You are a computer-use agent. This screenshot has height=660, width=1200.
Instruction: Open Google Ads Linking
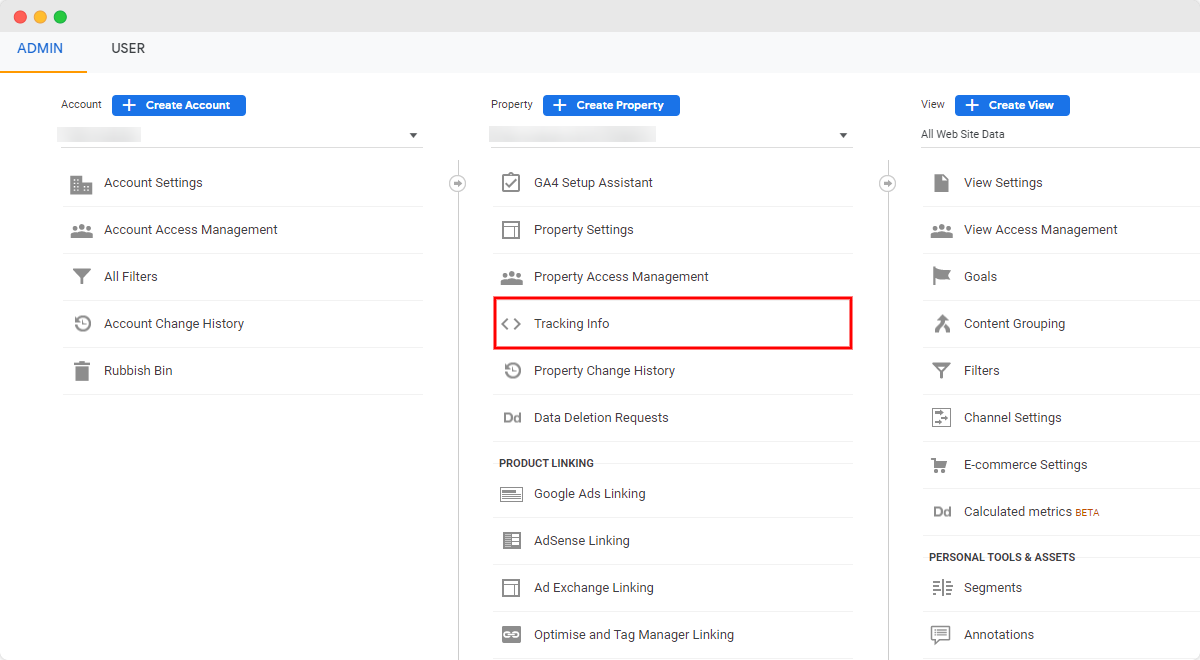tap(589, 493)
